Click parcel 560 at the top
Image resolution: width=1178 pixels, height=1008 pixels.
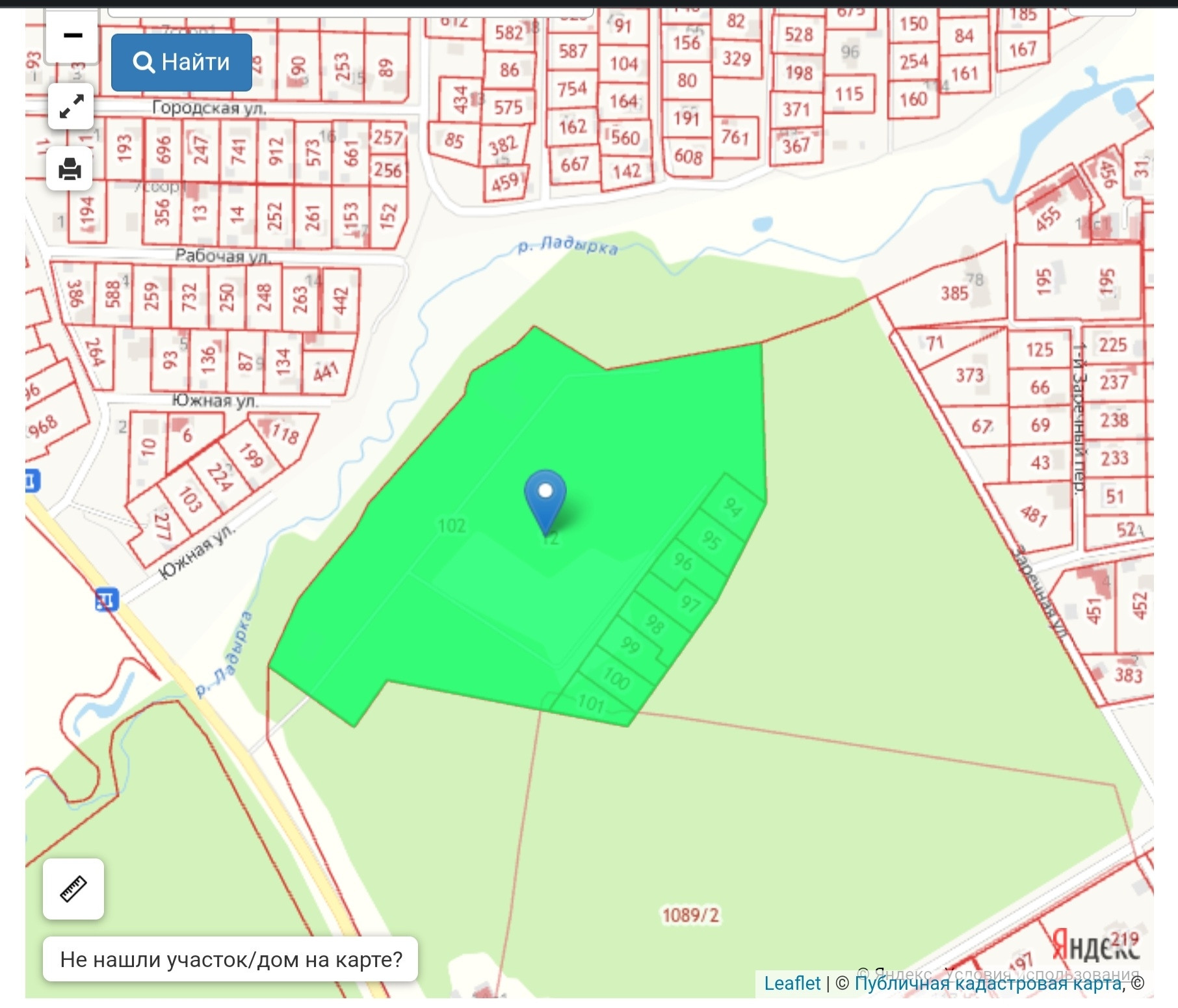625,138
